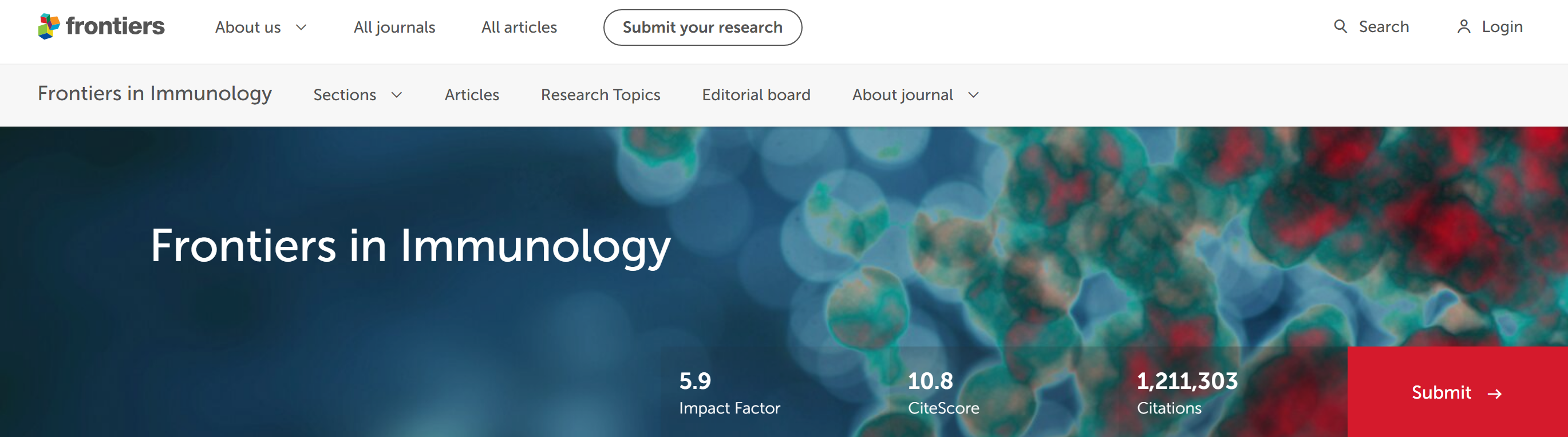Viewport: 1568px width, 437px height.
Task: Open the All journals menu item
Action: [394, 27]
